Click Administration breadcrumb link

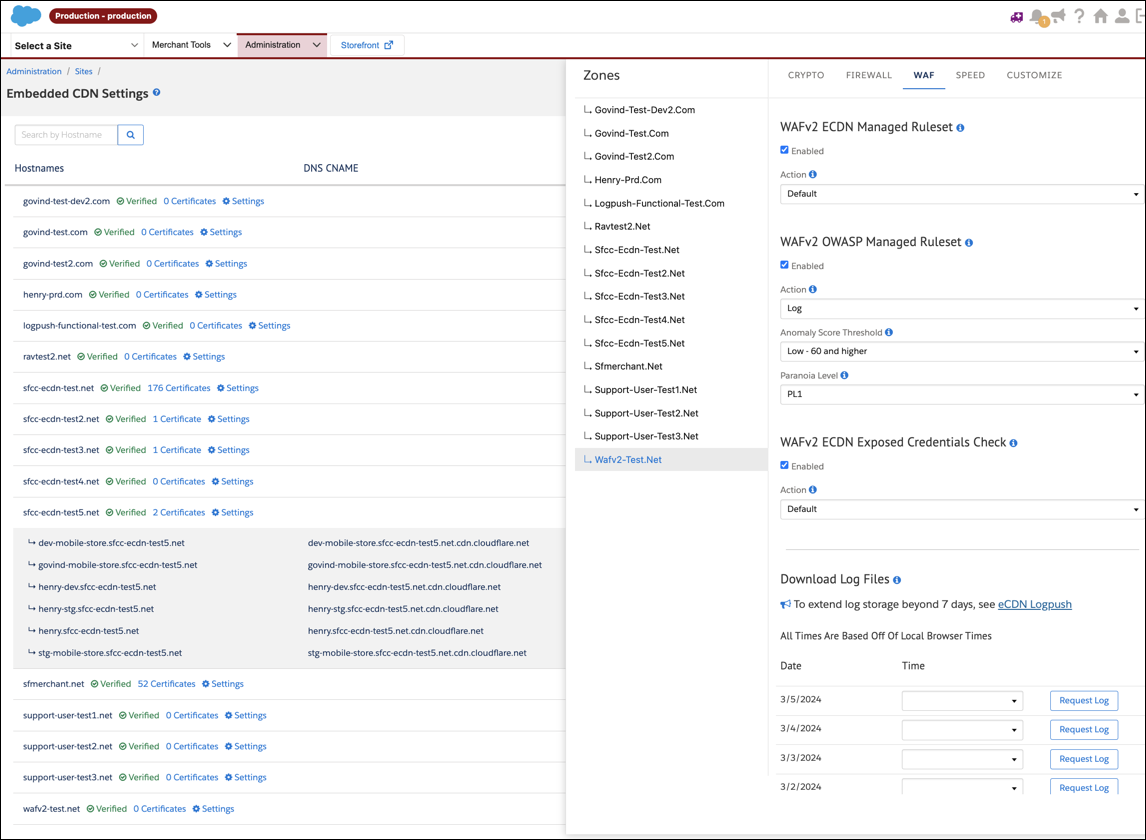coord(34,71)
